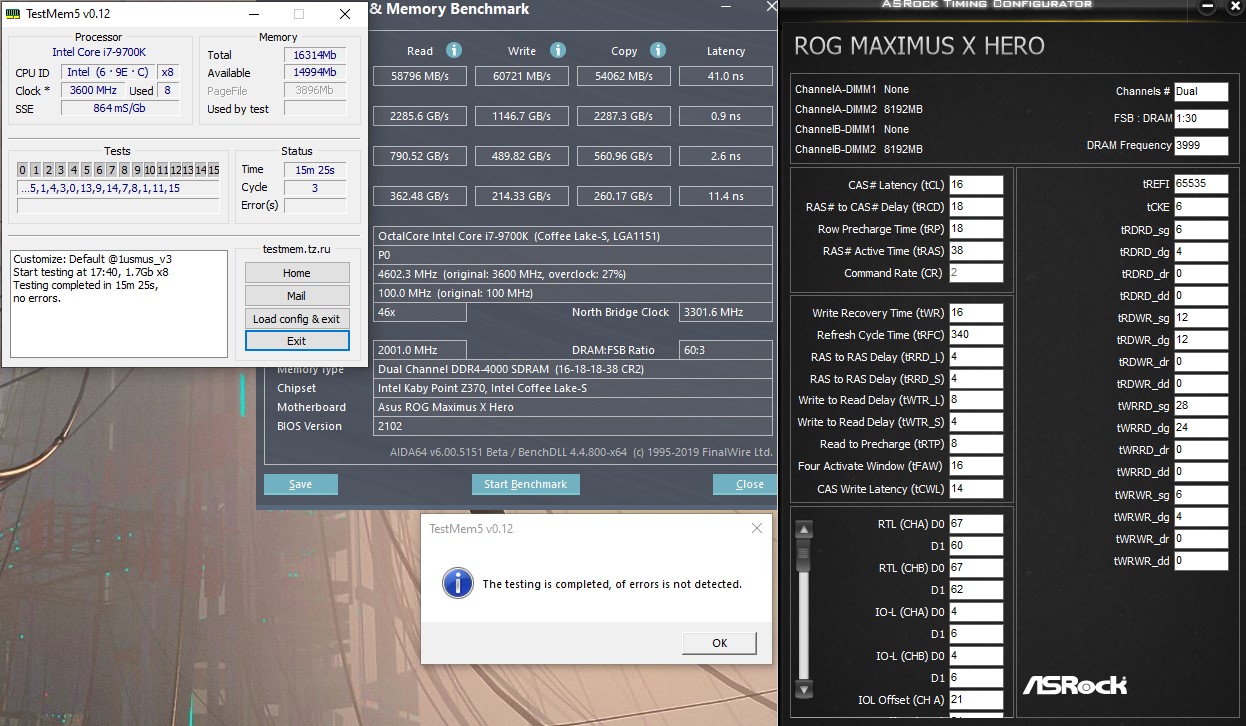The height and width of the screenshot is (726, 1246).
Task: Close the TestMem5 window
Action: point(345,14)
